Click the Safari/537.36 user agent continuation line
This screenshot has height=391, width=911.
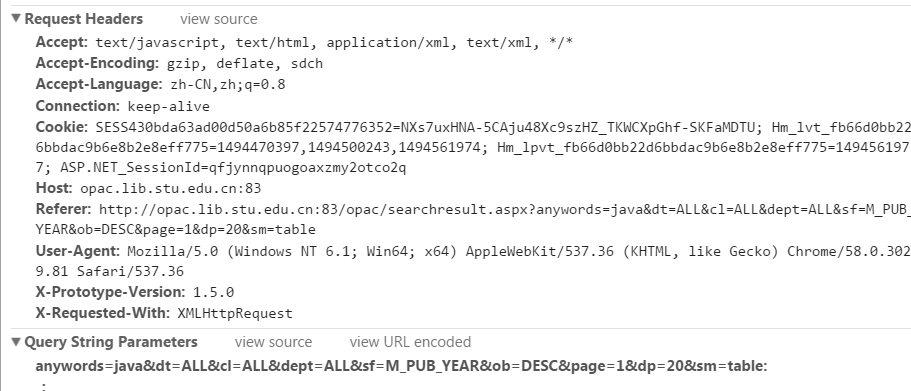(110, 271)
